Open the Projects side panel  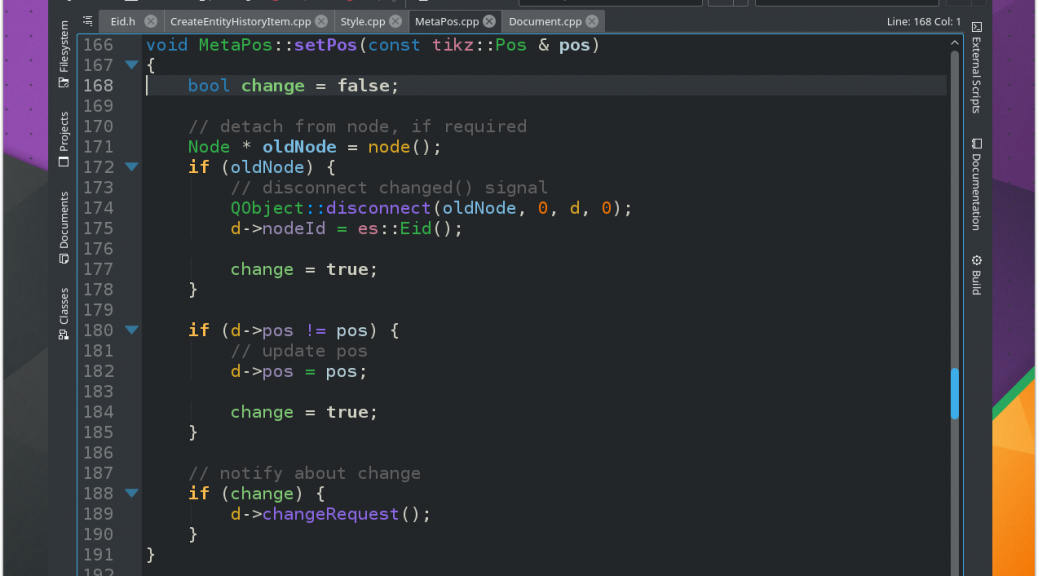[64, 138]
